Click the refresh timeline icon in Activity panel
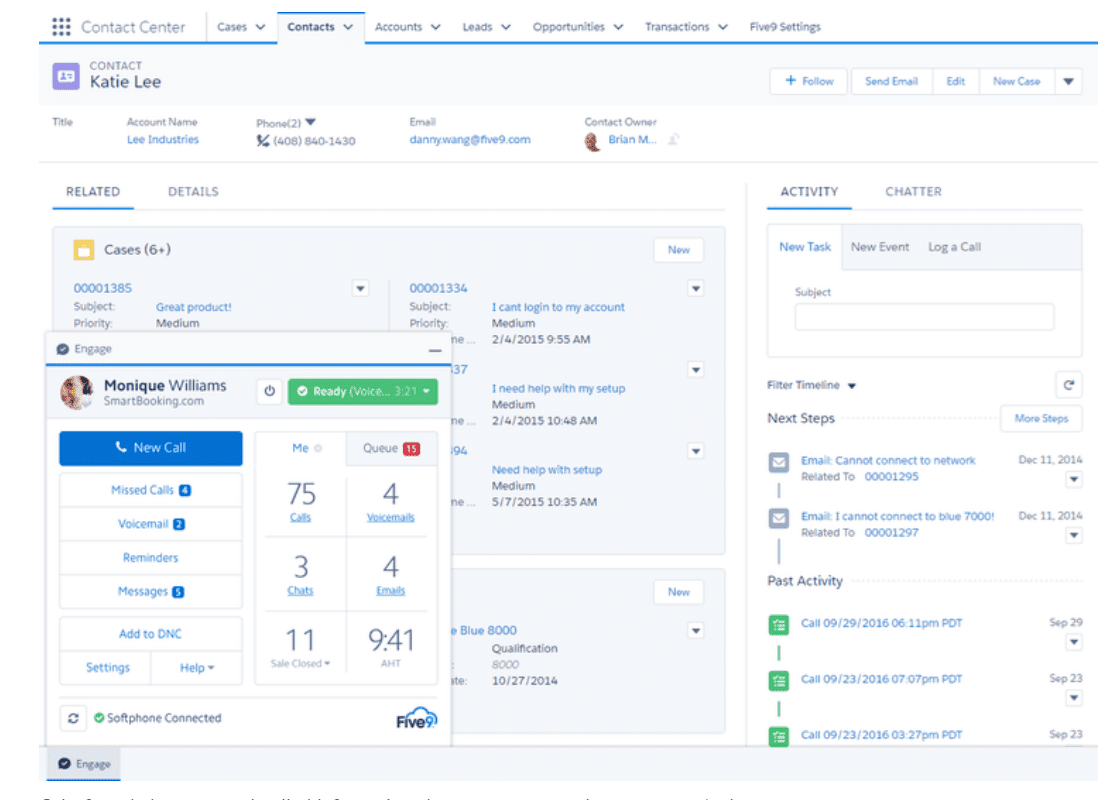1116x800 pixels. [1069, 384]
